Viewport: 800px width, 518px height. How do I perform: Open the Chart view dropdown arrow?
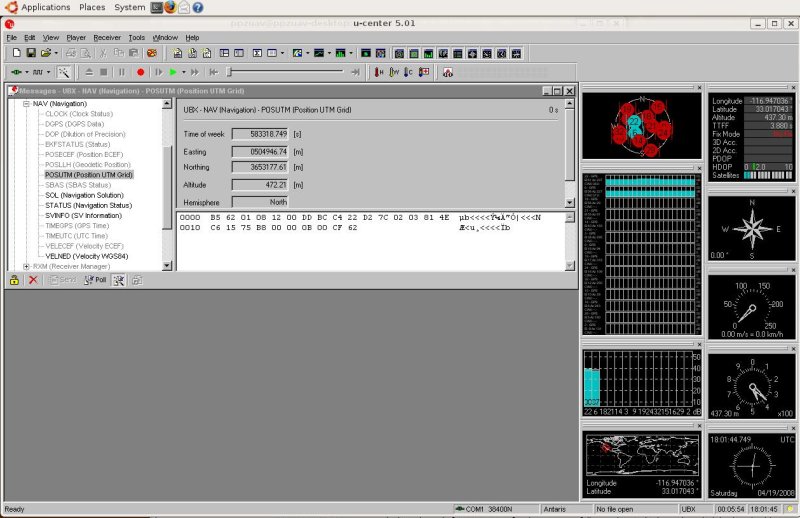tap(329, 53)
